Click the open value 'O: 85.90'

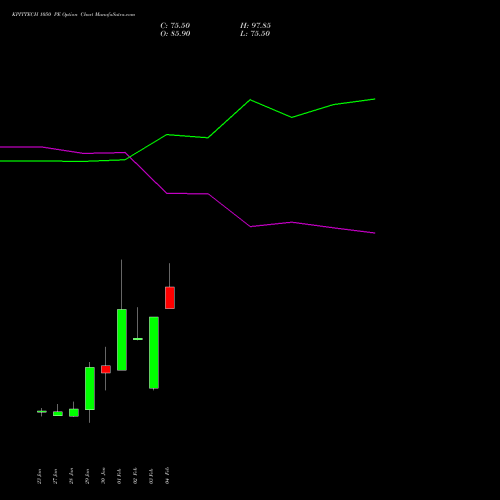[175, 34]
